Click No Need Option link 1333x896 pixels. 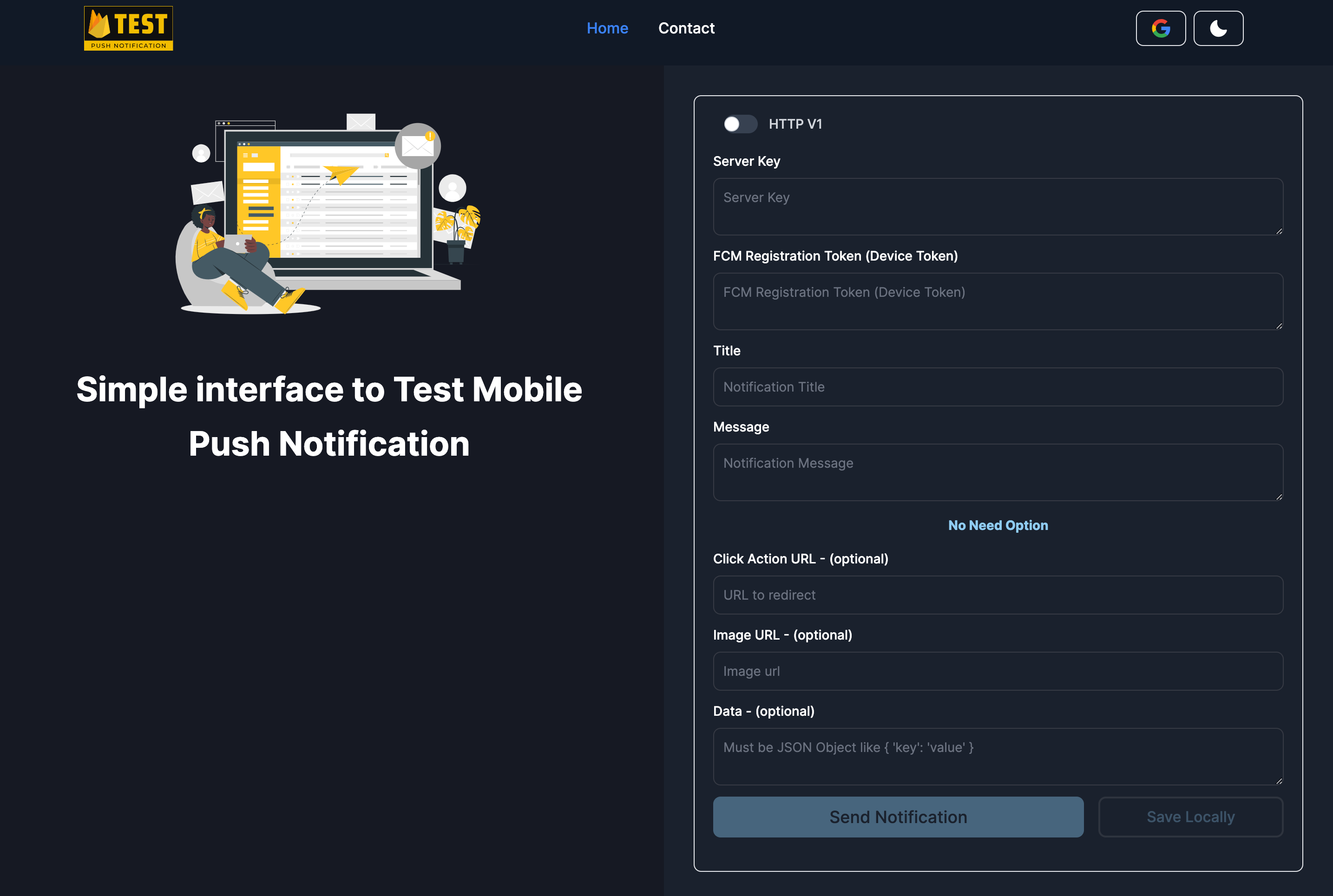(998, 525)
